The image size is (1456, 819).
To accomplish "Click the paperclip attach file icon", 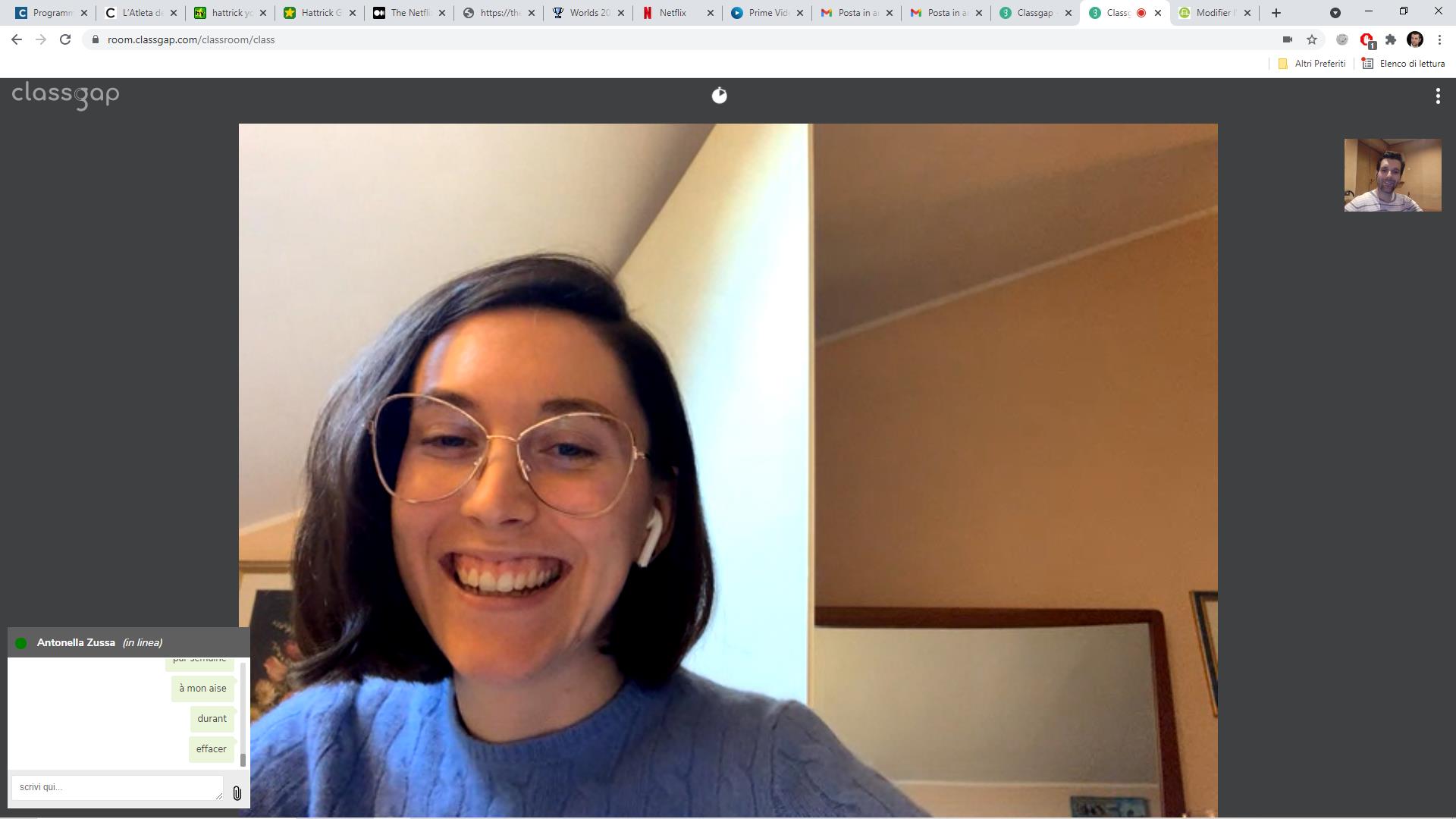I will (237, 793).
